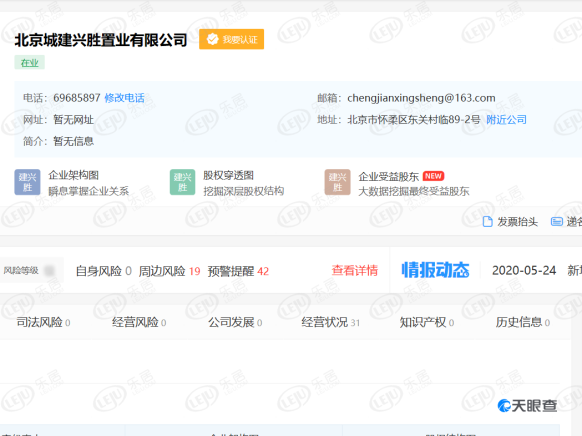Switch to 知识产权 tab
582x436 pixels.
coord(427,322)
